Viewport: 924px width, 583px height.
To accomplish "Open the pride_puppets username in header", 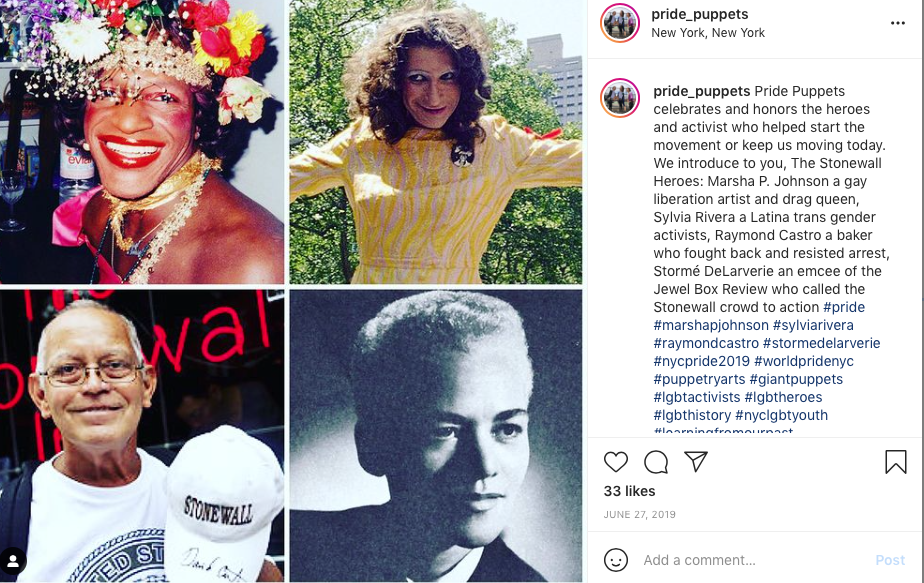I will (x=699, y=14).
